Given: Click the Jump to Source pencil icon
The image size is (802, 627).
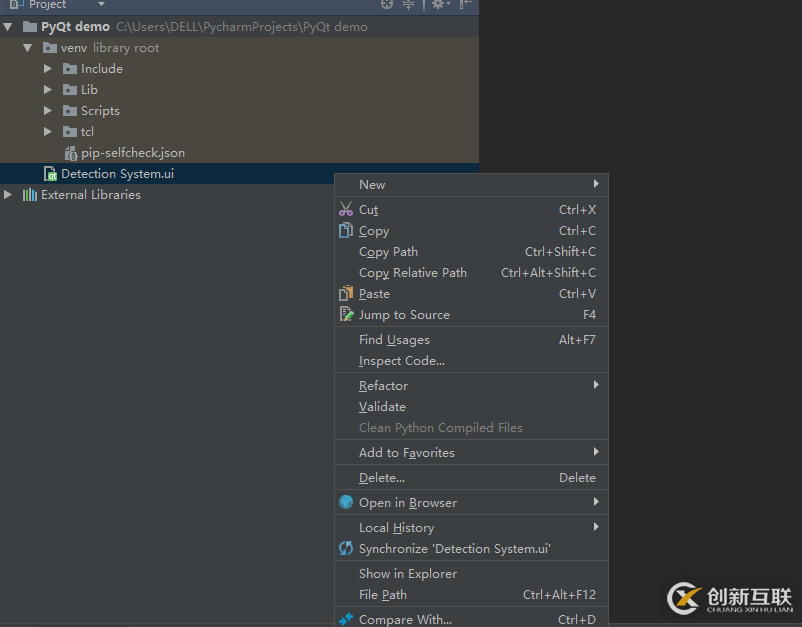Looking at the screenshot, I should (x=346, y=314).
